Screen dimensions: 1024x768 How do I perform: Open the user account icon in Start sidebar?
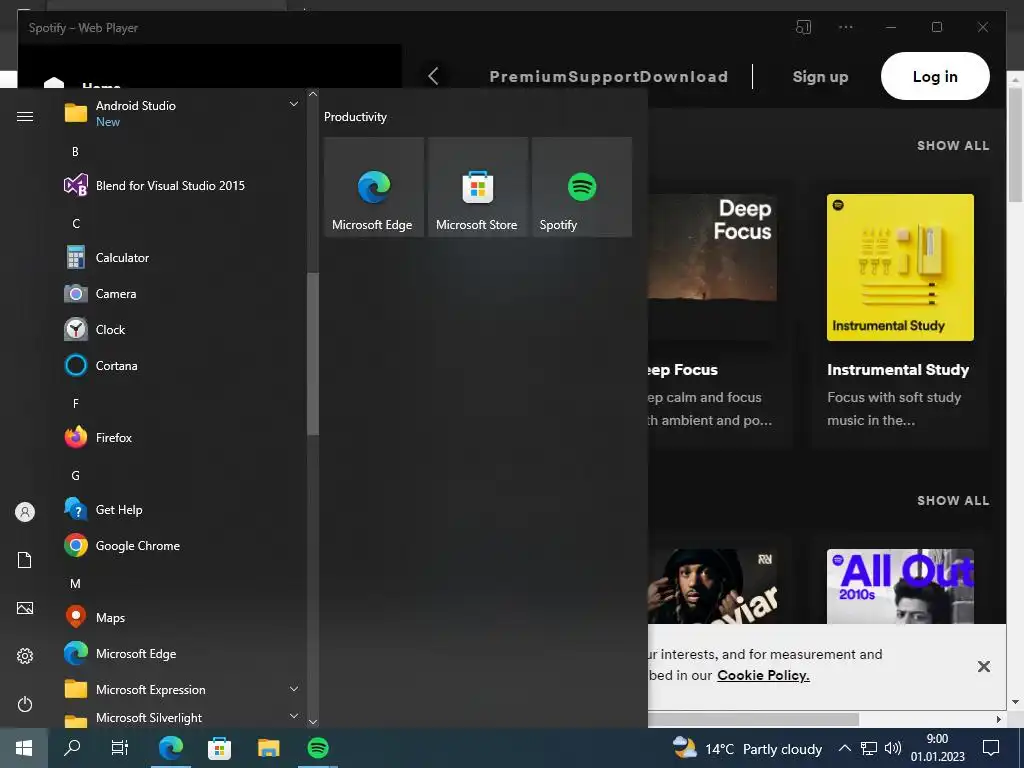[25, 512]
